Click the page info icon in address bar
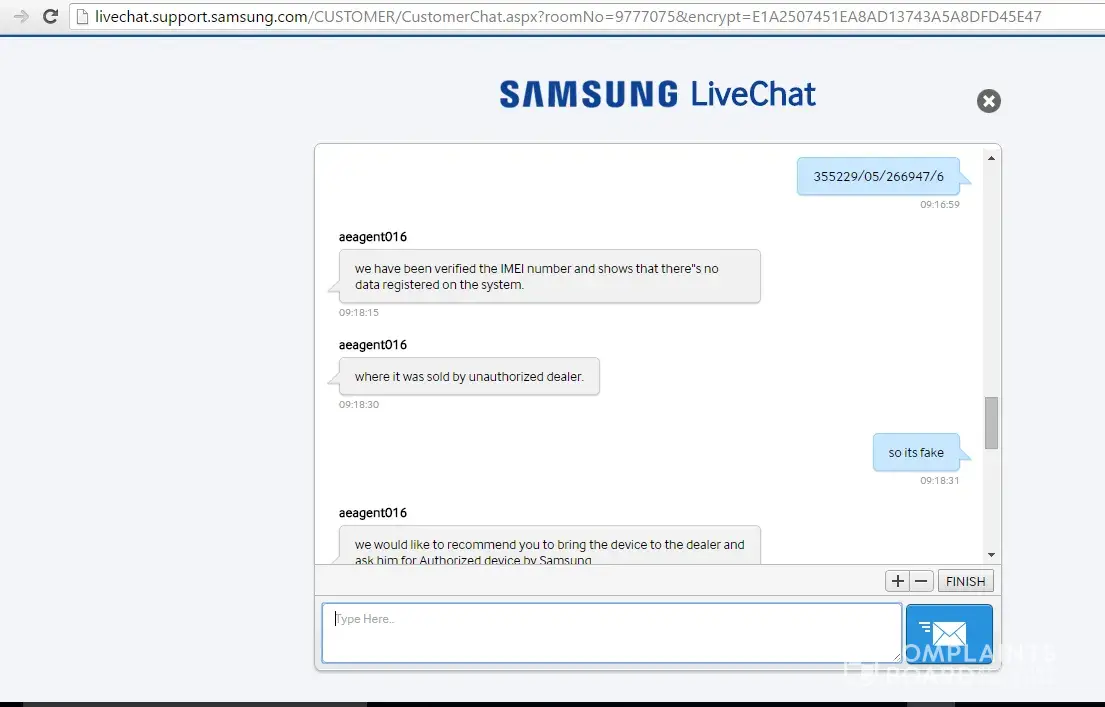 [82, 16]
